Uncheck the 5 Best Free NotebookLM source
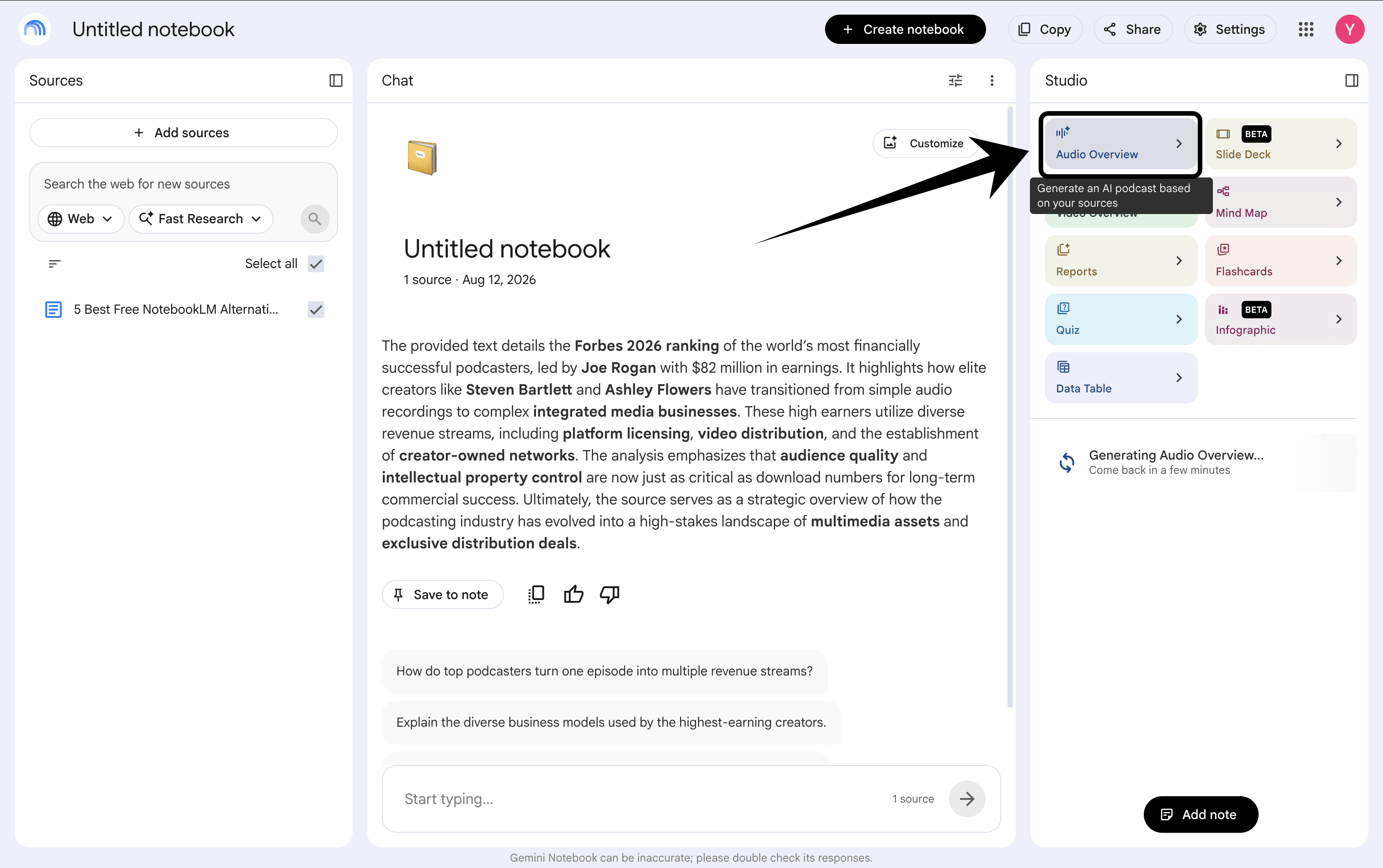 point(316,310)
